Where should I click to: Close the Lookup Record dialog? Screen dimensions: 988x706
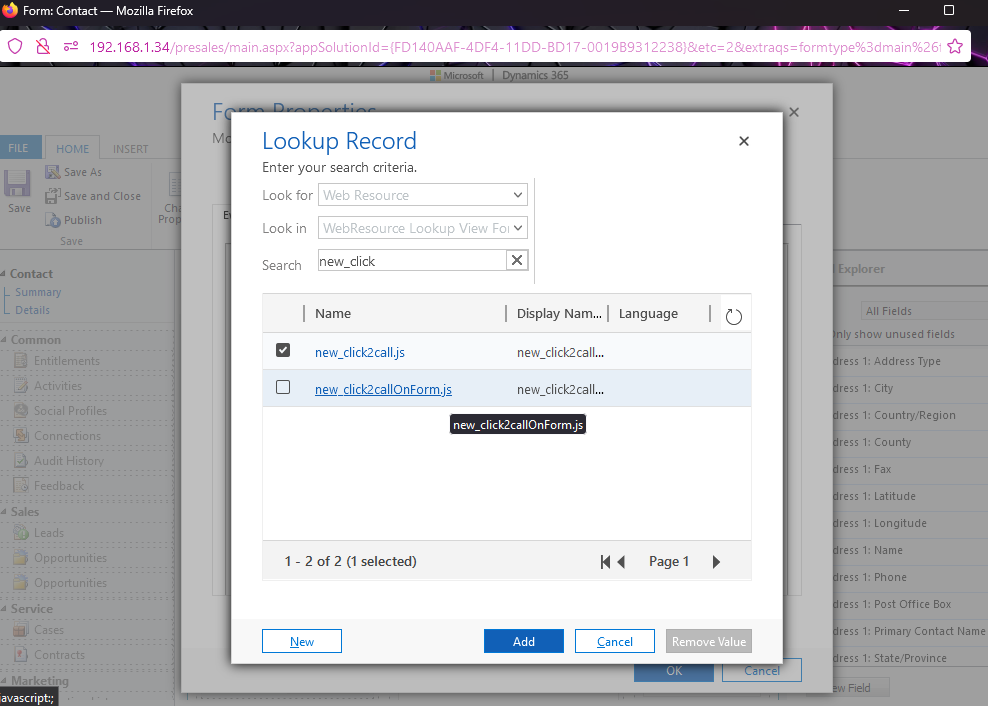(744, 142)
